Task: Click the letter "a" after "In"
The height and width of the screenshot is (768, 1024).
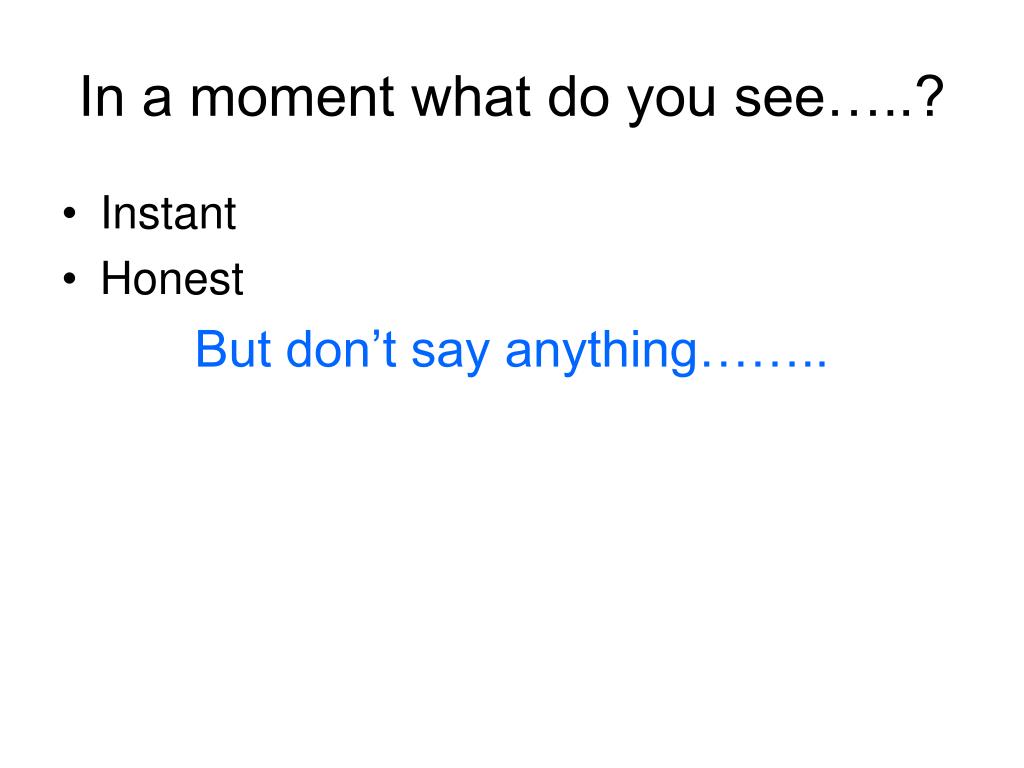Action: (x=157, y=100)
